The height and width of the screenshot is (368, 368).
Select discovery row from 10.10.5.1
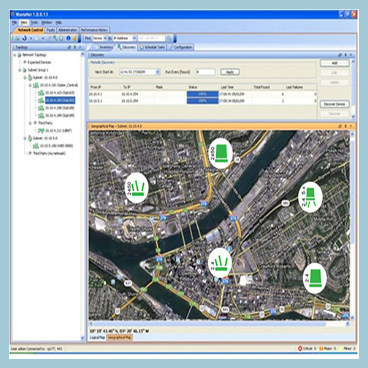coord(202,101)
